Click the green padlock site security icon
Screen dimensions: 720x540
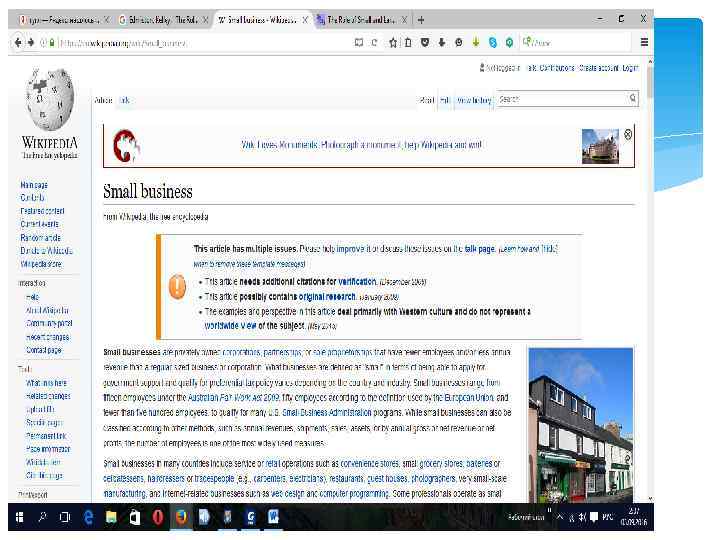point(52,43)
